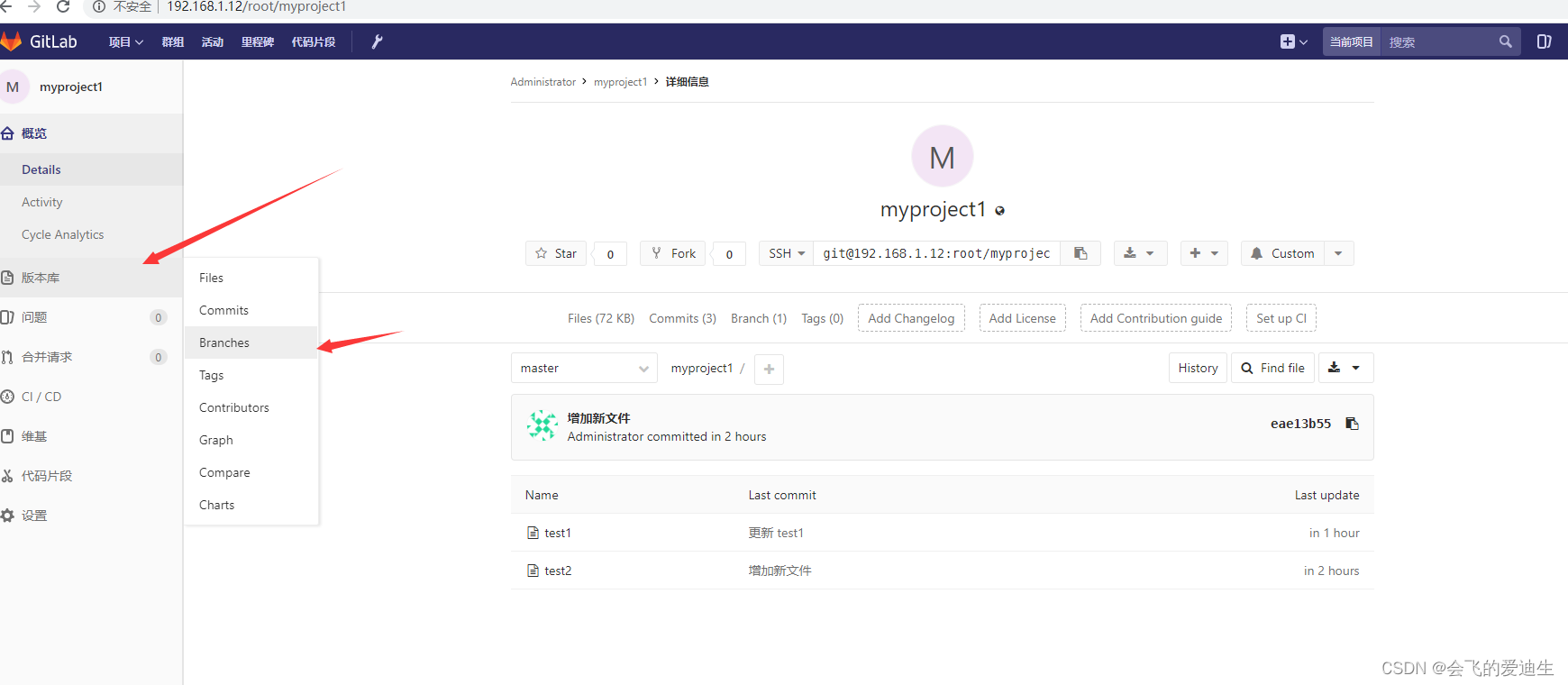Open the project download dropdown

coord(1140,253)
